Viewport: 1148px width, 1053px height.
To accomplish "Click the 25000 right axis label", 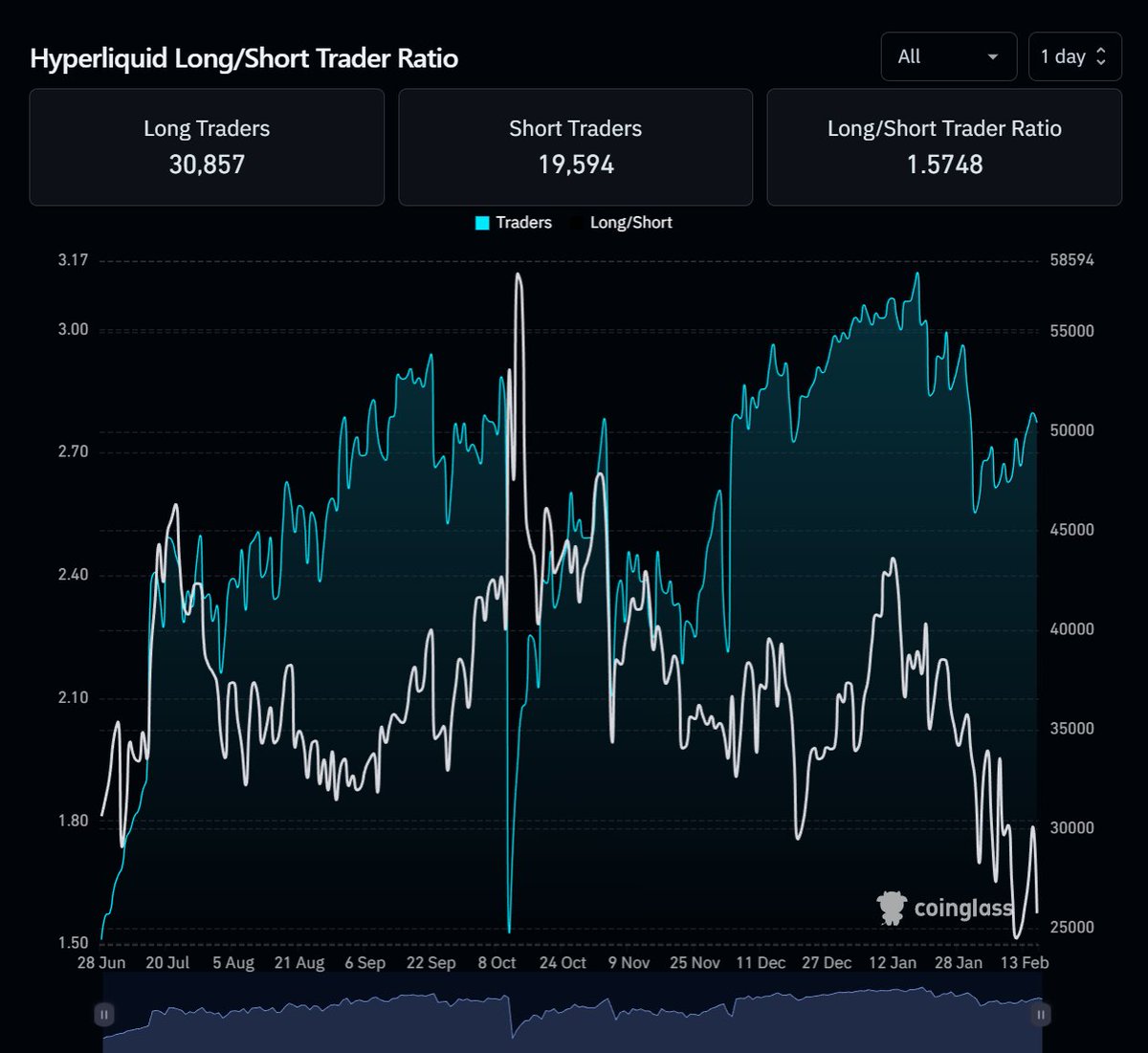I will click(x=1071, y=927).
